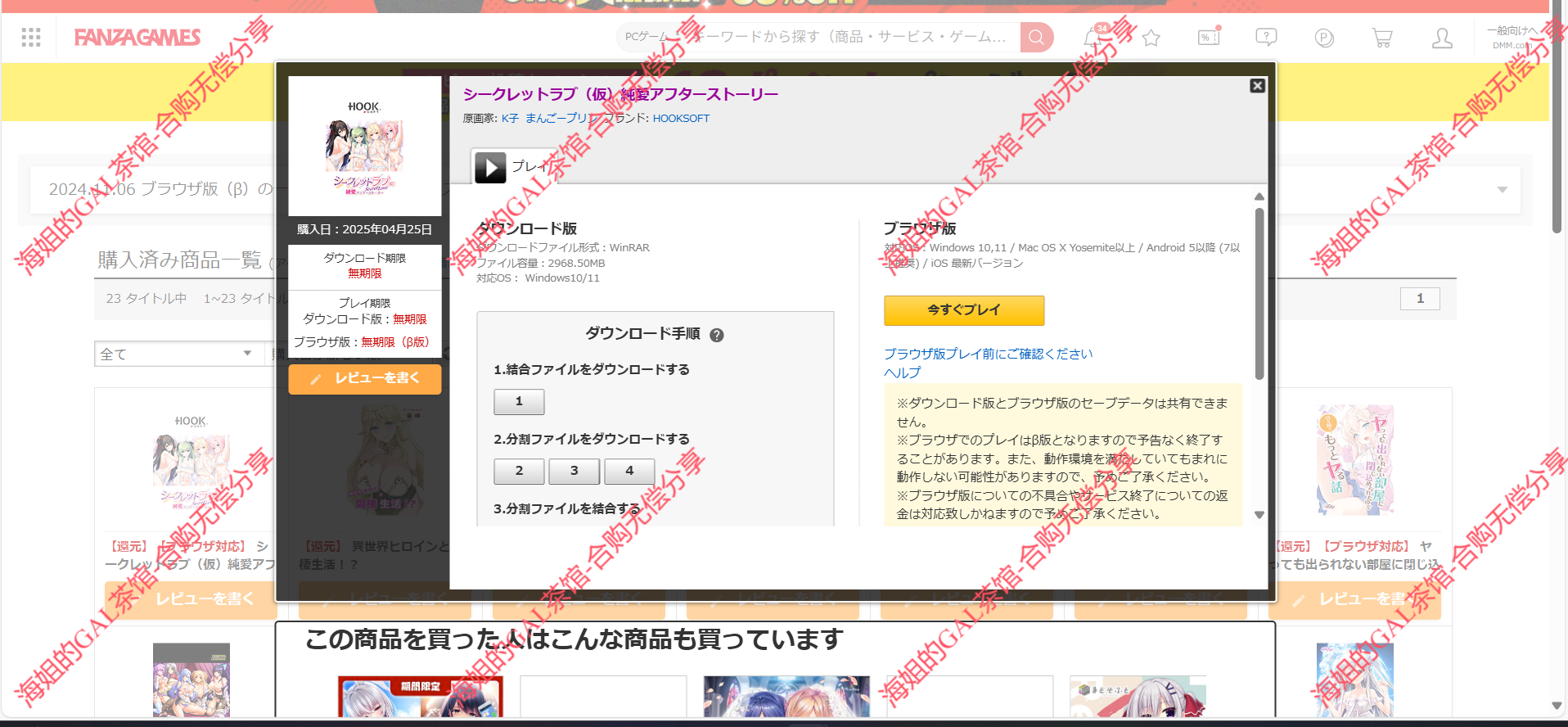Image resolution: width=1568 pixels, height=727 pixels.
Task: Open the background シークレットラブ product thumbnail
Action: [191, 463]
